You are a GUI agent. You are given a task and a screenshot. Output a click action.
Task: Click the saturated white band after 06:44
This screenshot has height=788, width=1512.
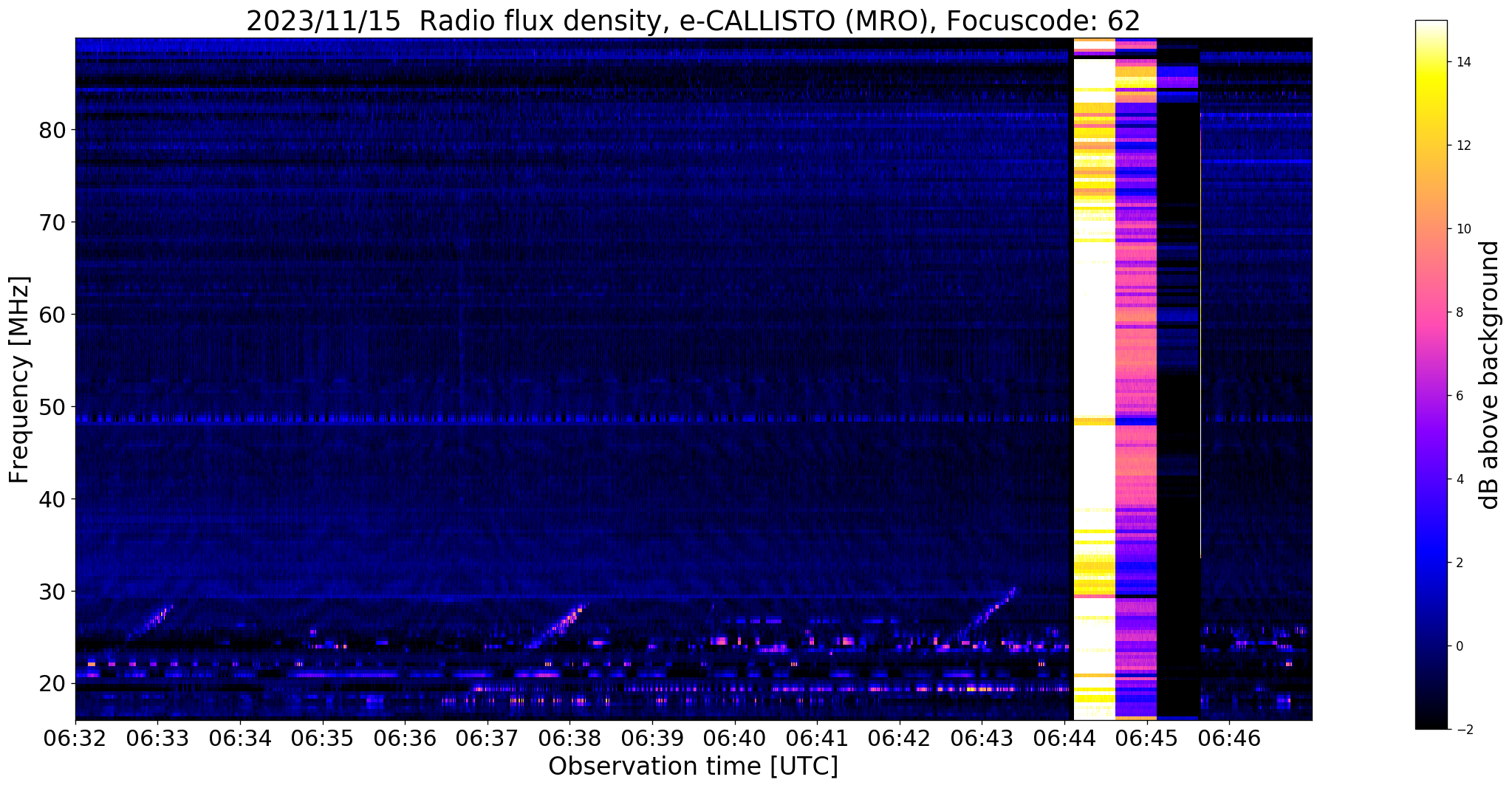click(1094, 379)
